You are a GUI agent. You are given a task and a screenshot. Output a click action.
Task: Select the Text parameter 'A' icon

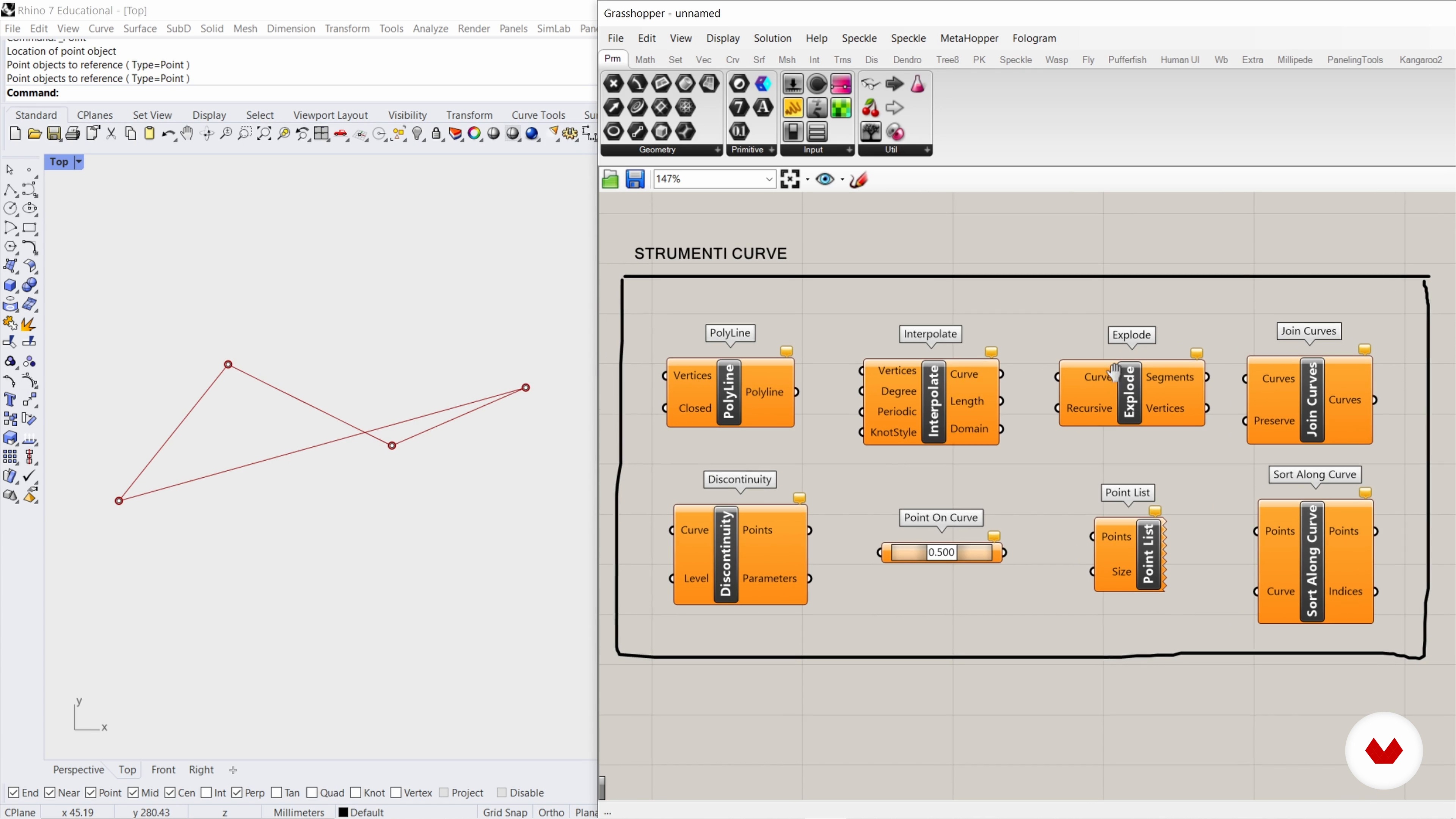tap(763, 107)
